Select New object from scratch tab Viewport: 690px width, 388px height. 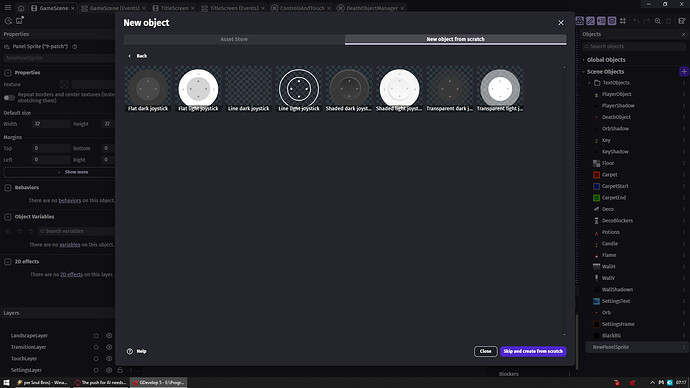point(455,39)
